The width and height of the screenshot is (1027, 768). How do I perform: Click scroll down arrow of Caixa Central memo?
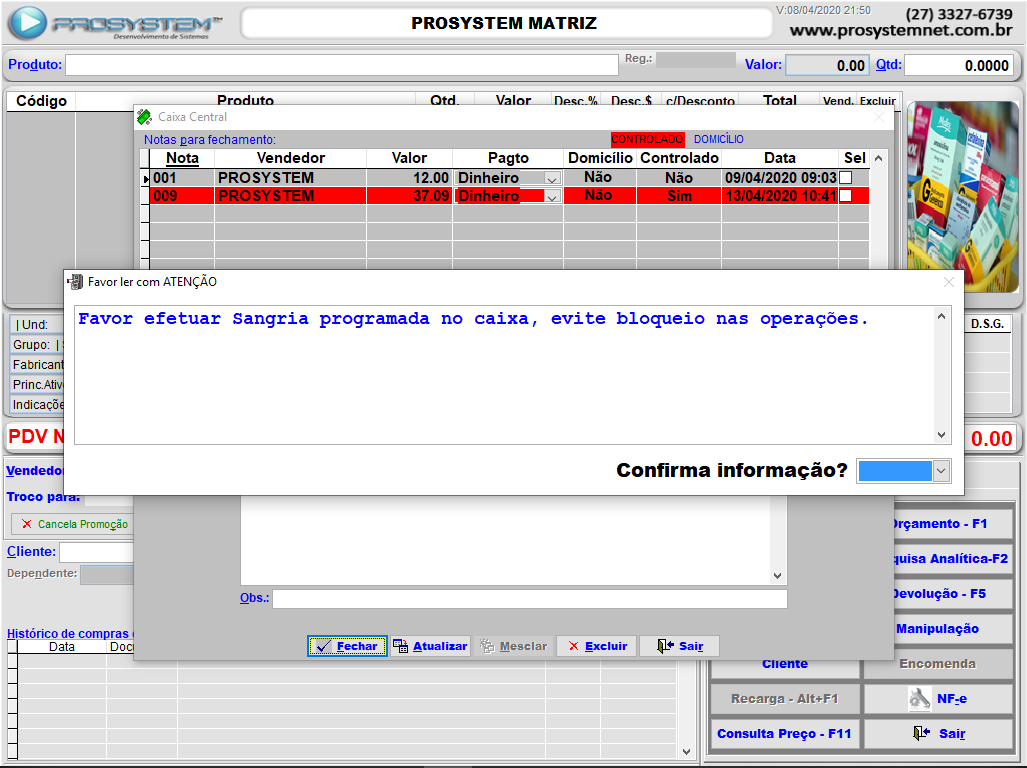777,576
